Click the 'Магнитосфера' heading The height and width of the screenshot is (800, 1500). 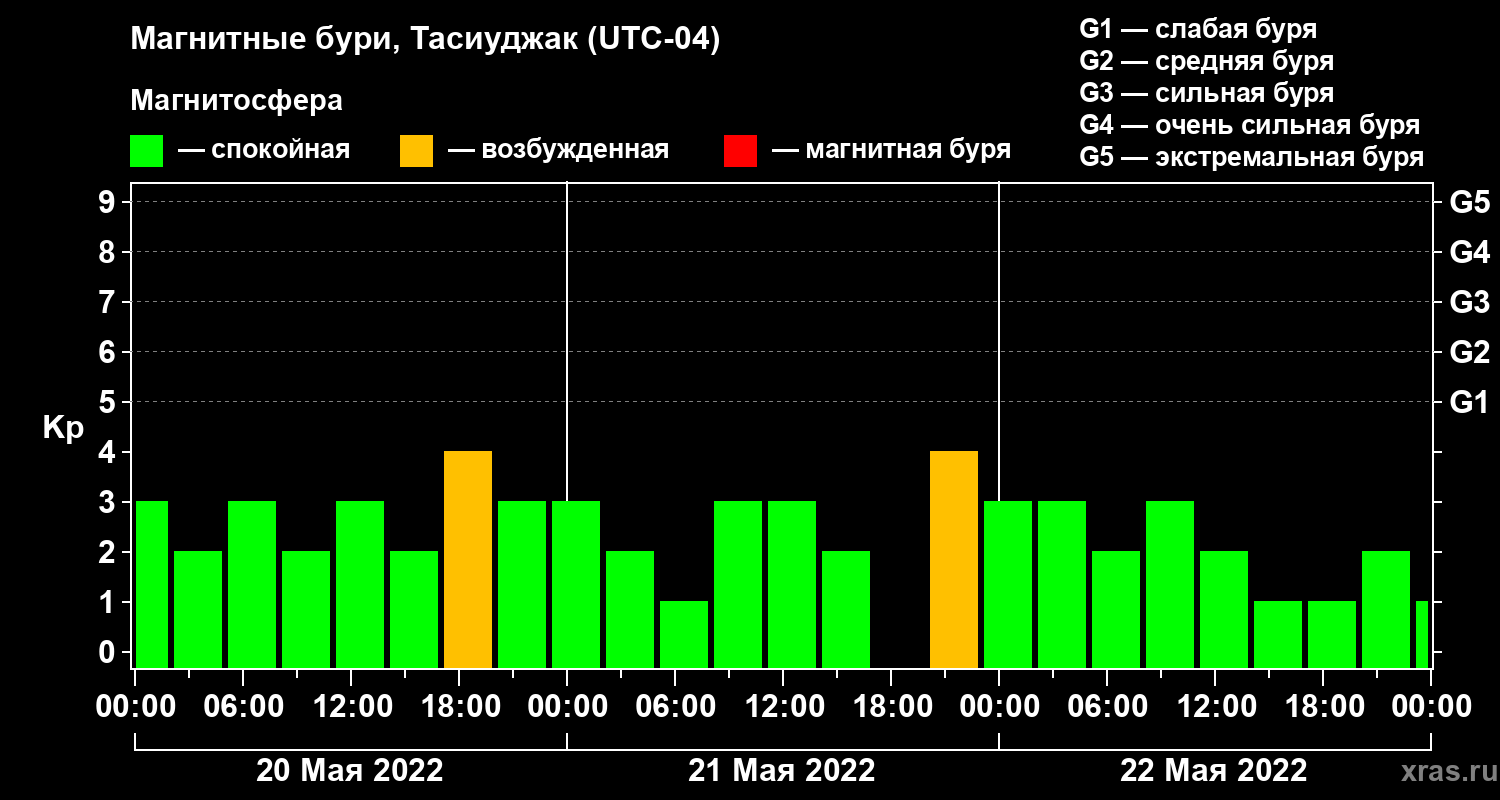point(236,101)
